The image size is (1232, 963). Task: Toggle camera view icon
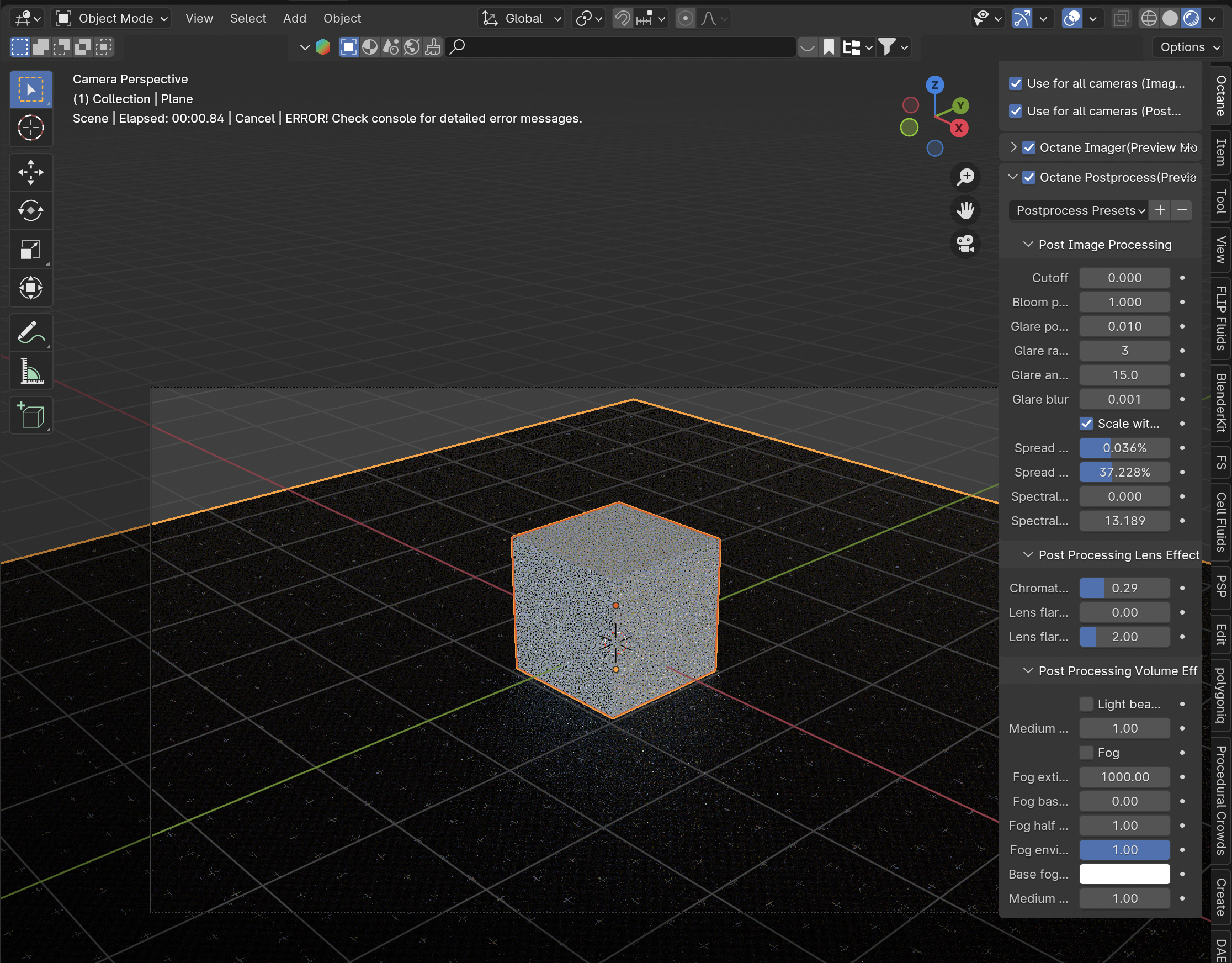(965, 244)
